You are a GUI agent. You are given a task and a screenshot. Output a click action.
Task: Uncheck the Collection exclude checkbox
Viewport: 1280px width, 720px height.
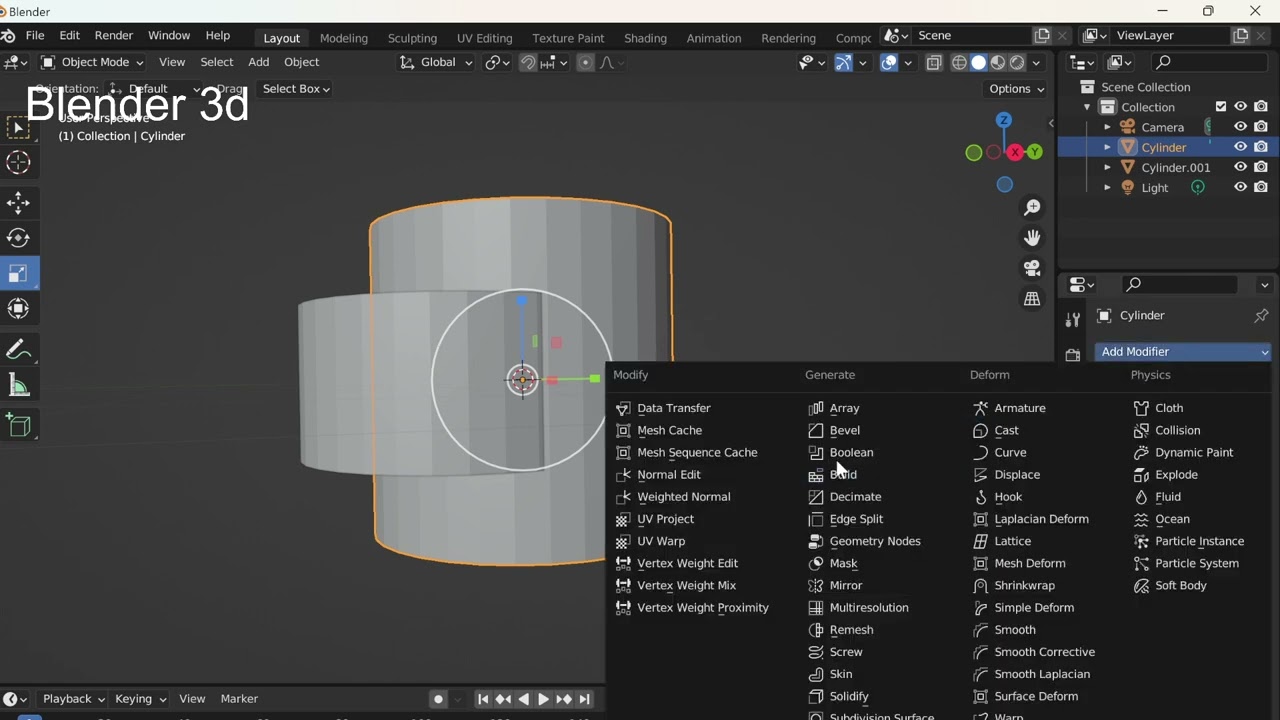coord(1220,107)
